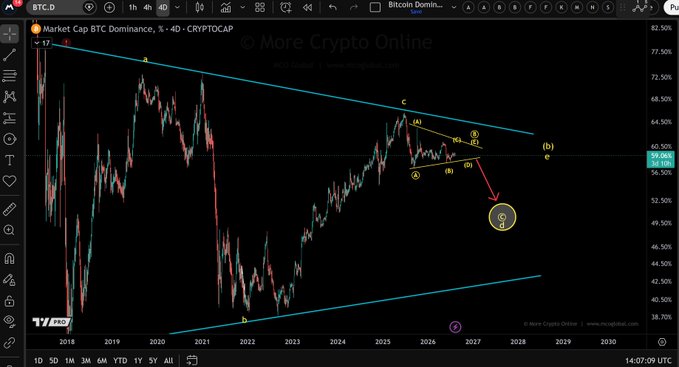Select the 1D date range

pos(38,361)
